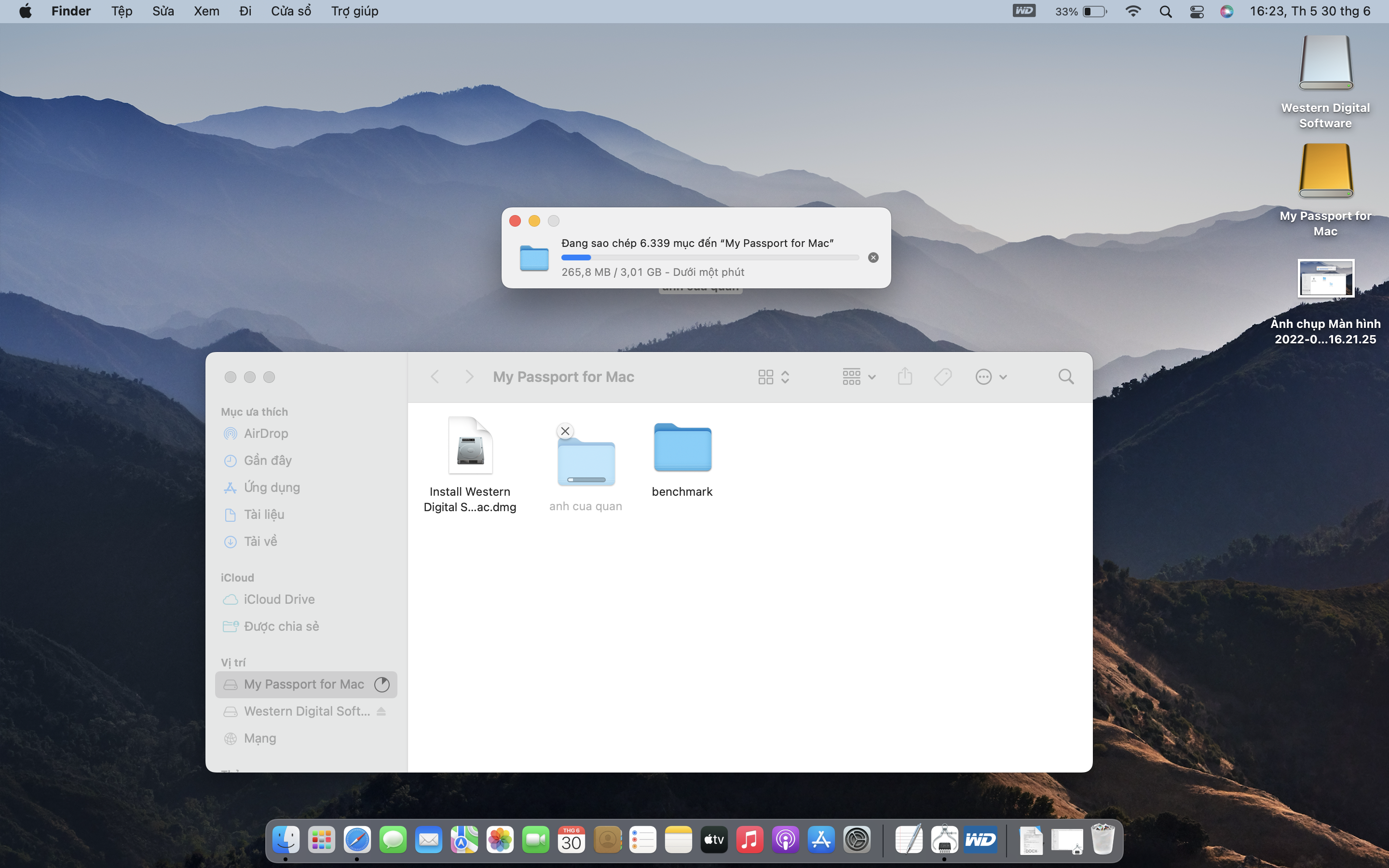Screen dimensions: 1389x868
Task: Select Western Digital Soft... in sidebar
Action: click(306, 711)
